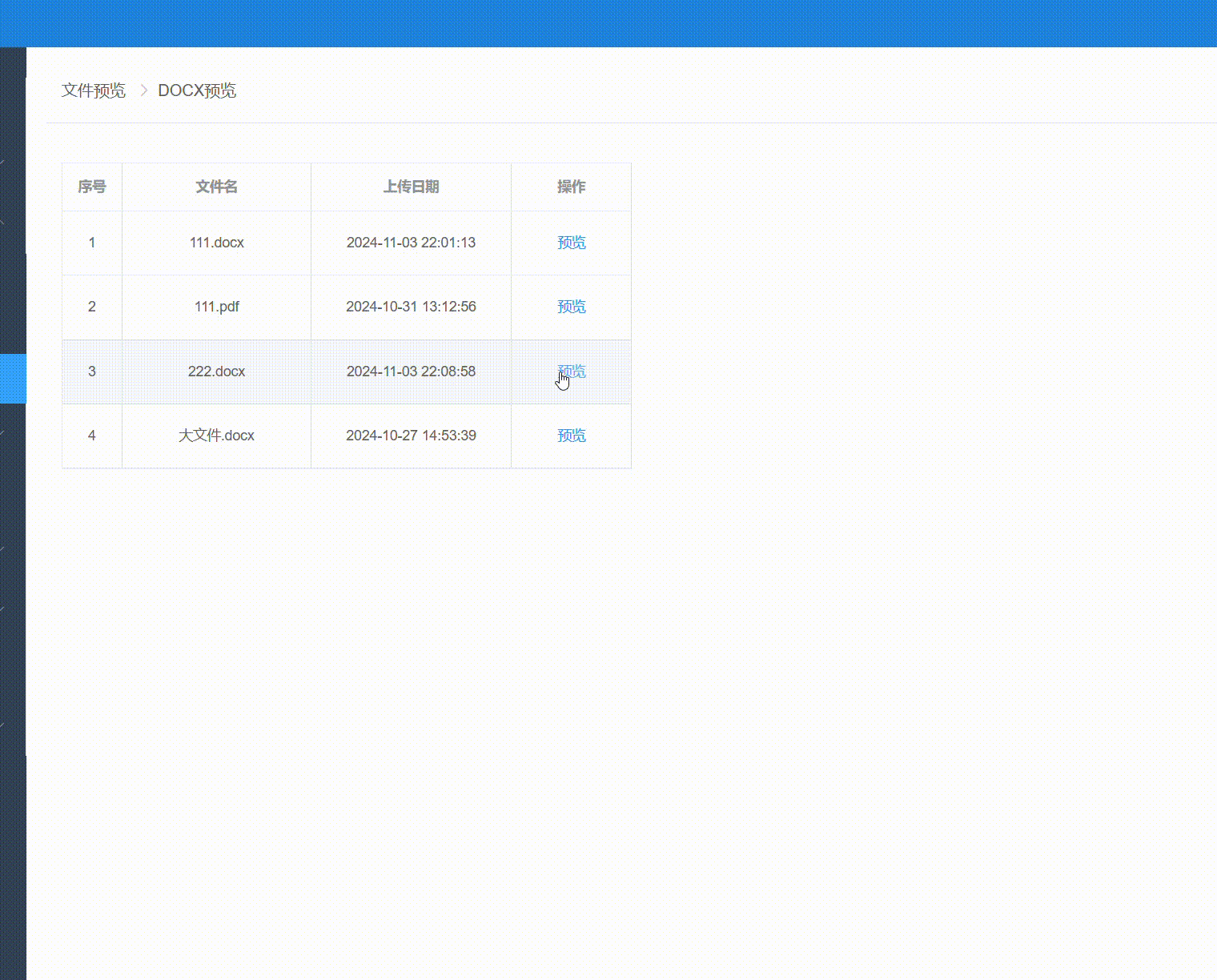
Task: Preview the 222.docx file
Action: [572, 372]
